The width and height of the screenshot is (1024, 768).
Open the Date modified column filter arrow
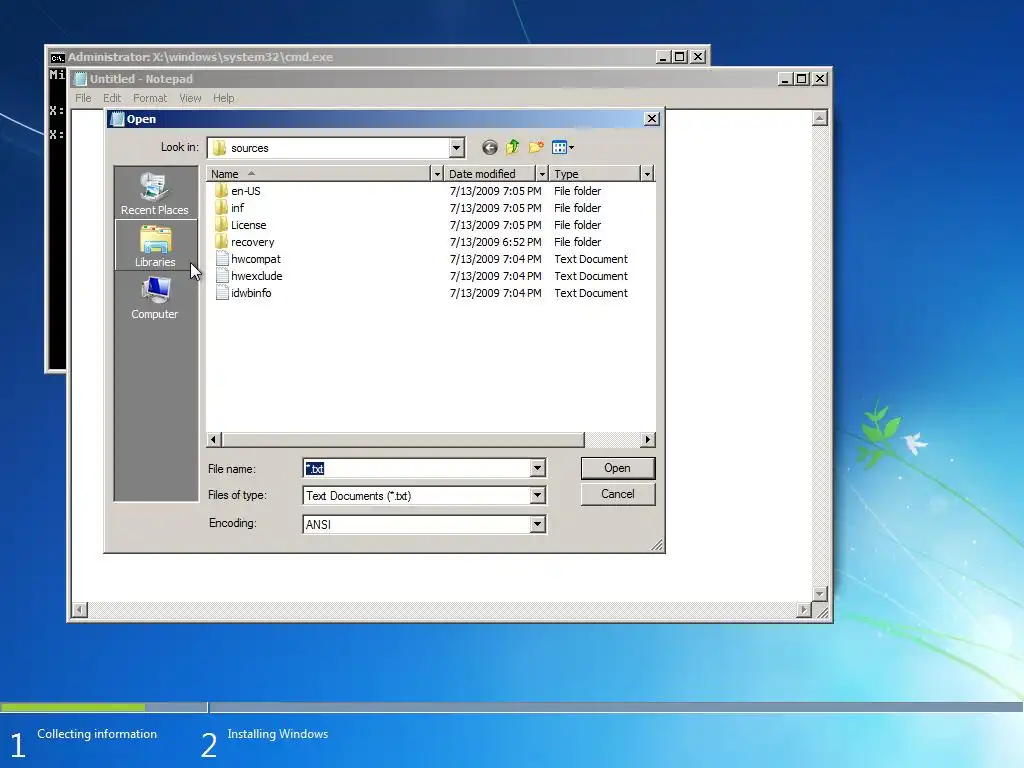(x=542, y=174)
